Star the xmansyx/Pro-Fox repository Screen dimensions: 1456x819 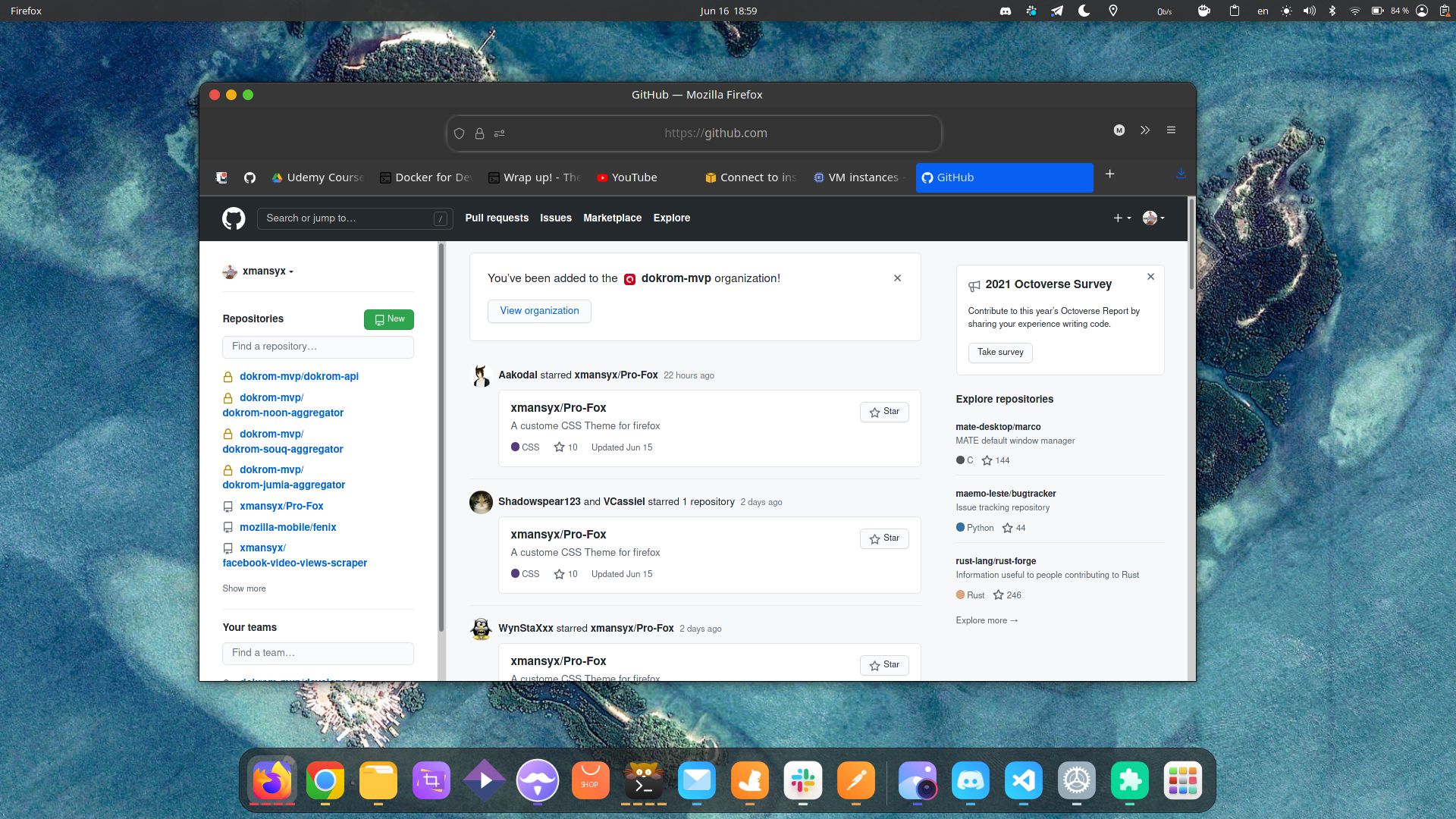[883, 412]
